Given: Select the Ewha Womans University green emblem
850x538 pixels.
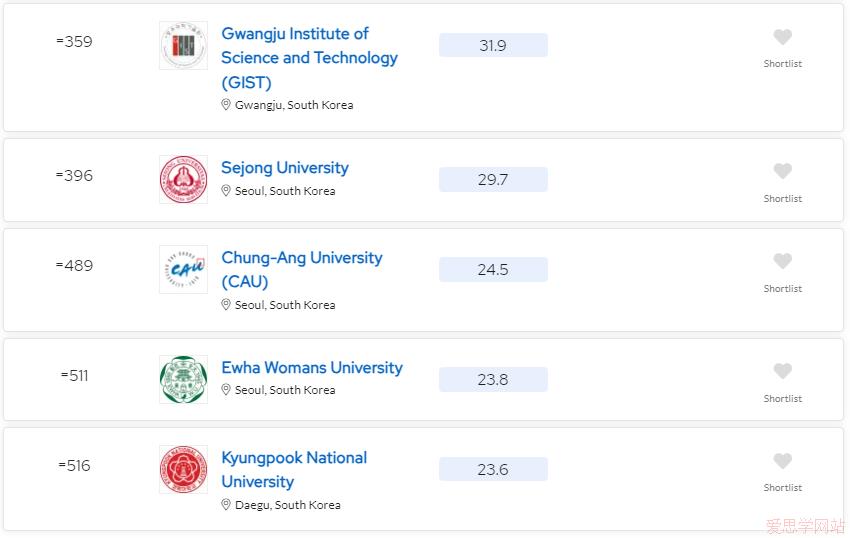Looking at the screenshot, I should click(183, 380).
